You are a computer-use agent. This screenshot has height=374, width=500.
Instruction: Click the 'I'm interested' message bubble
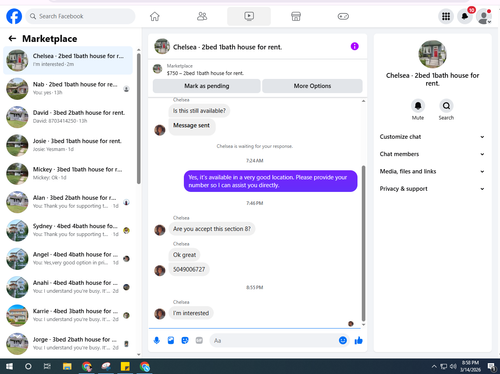coord(191,313)
